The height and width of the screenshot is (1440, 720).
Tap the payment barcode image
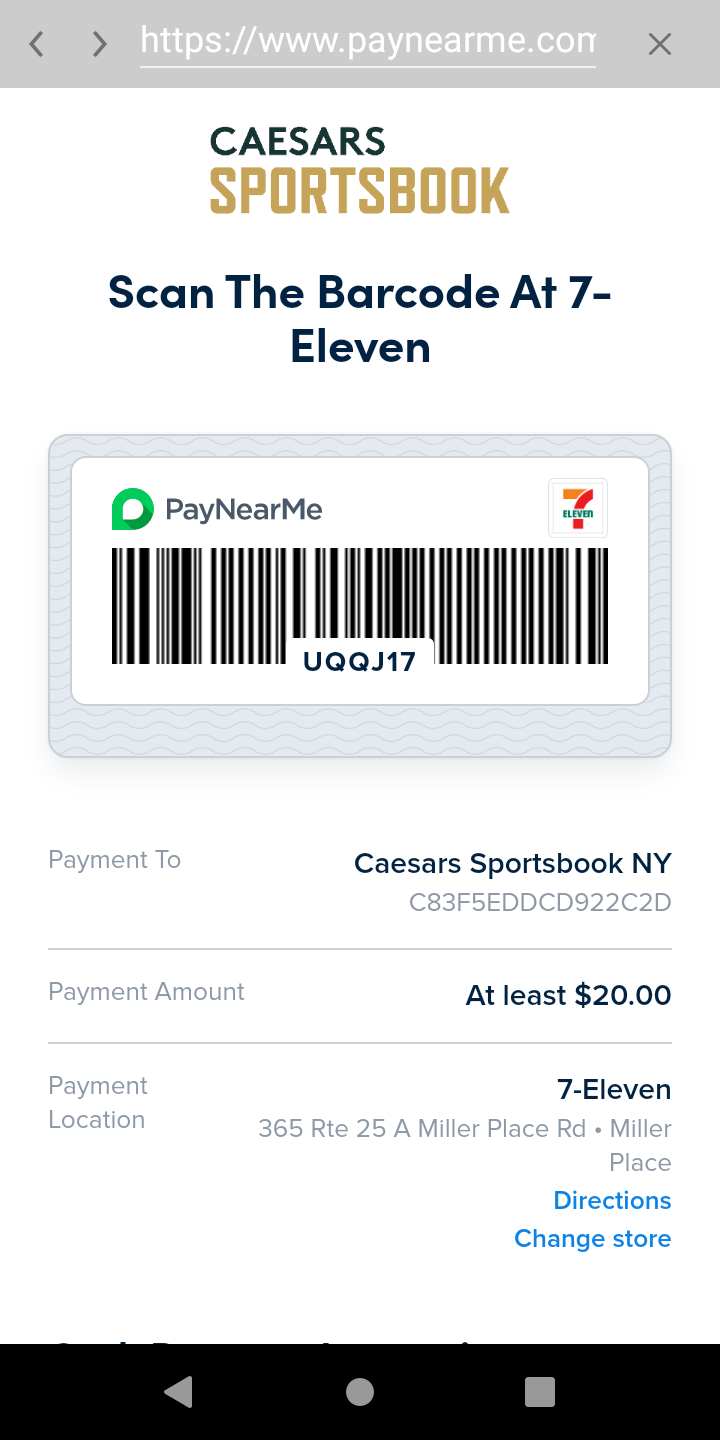pos(360,606)
